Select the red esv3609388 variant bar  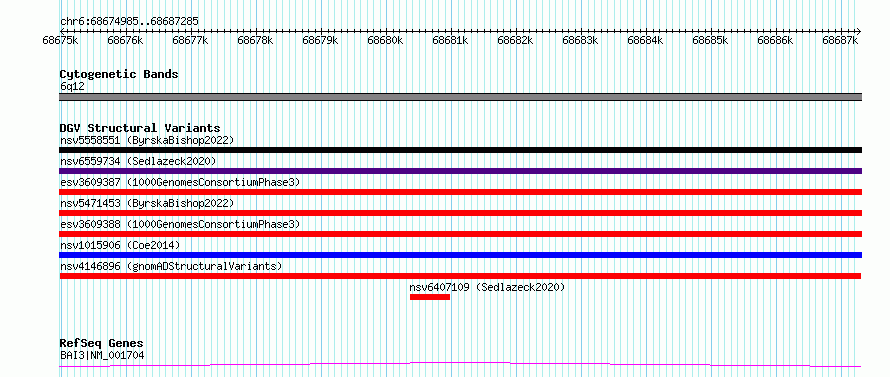pyautogui.click(x=460, y=234)
